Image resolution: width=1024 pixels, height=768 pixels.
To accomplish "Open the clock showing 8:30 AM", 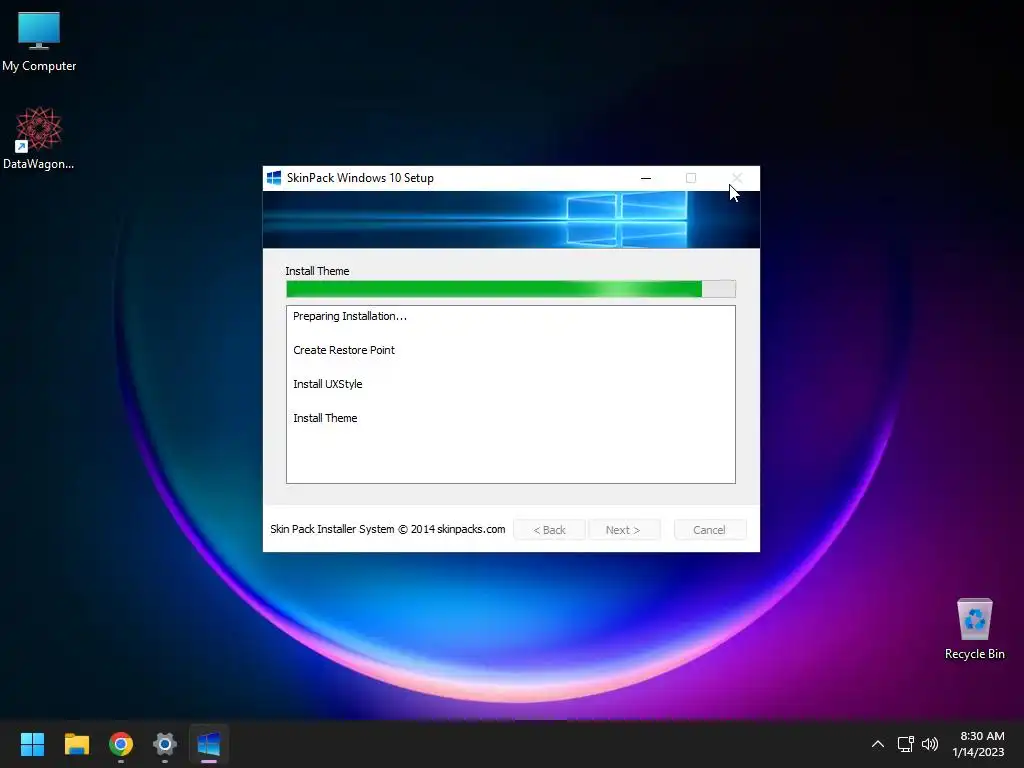I will [978, 744].
